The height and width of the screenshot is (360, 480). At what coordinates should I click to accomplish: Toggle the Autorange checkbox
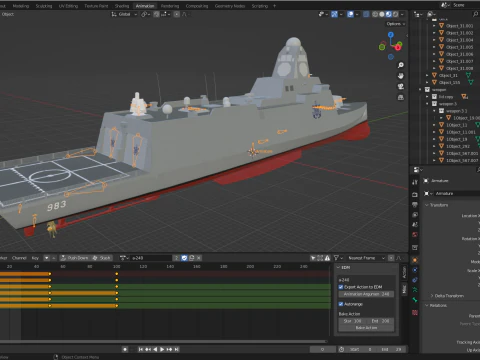(341, 304)
